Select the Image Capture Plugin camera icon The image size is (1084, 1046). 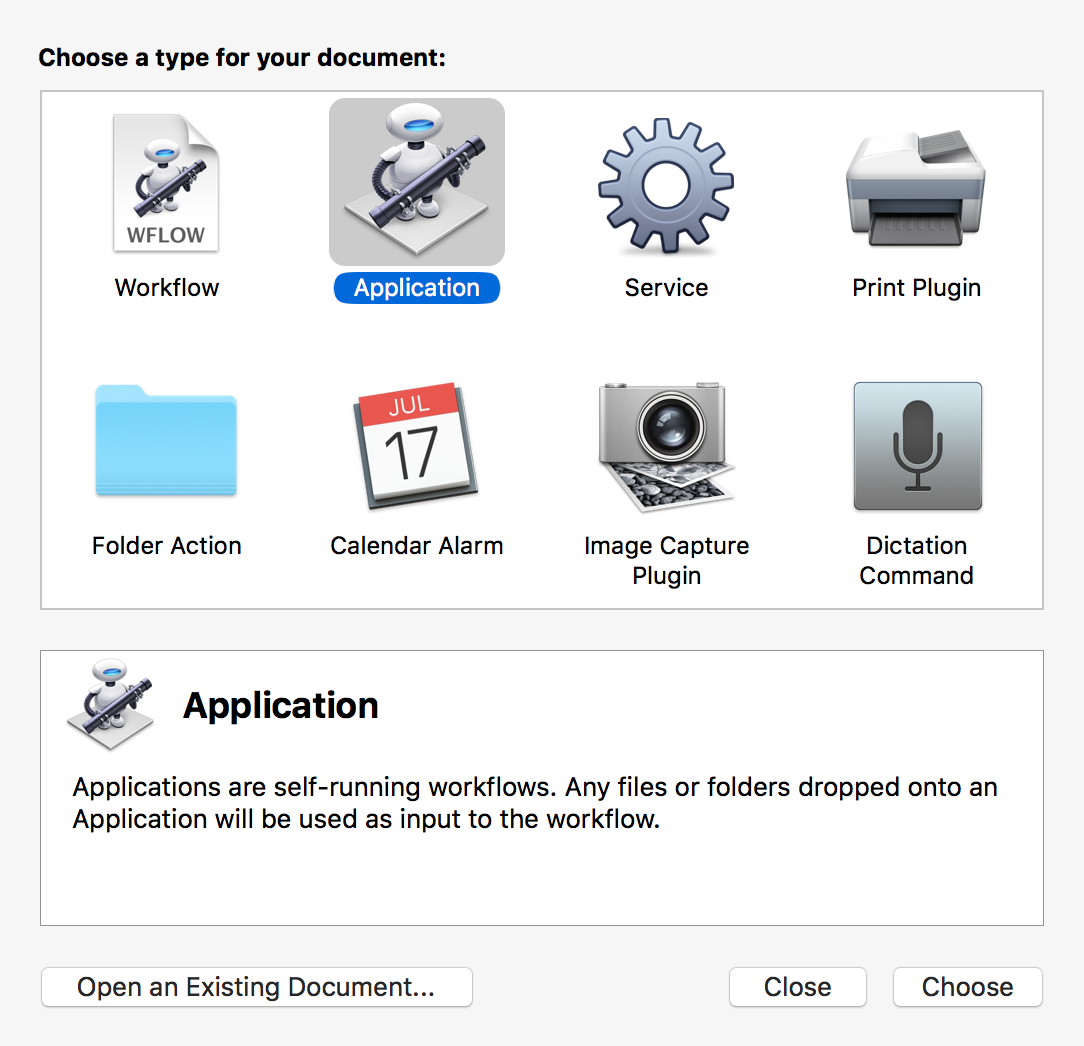[x=666, y=447]
